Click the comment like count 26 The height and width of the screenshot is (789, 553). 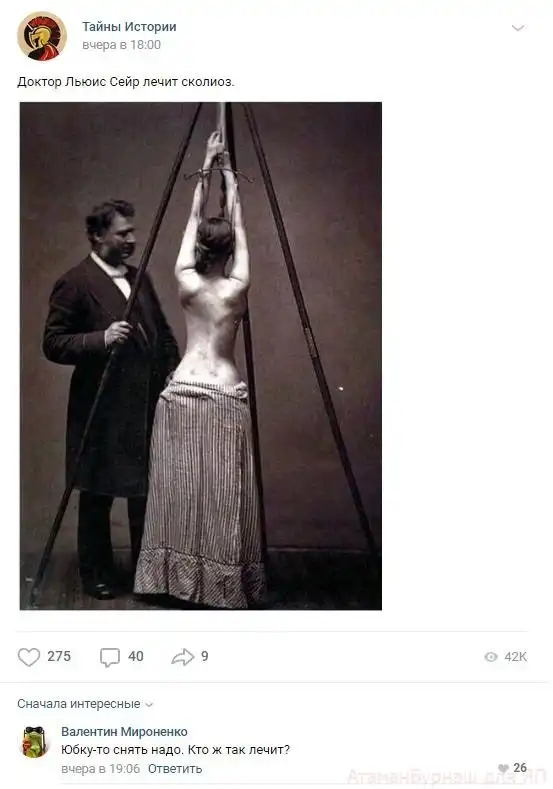pos(520,767)
